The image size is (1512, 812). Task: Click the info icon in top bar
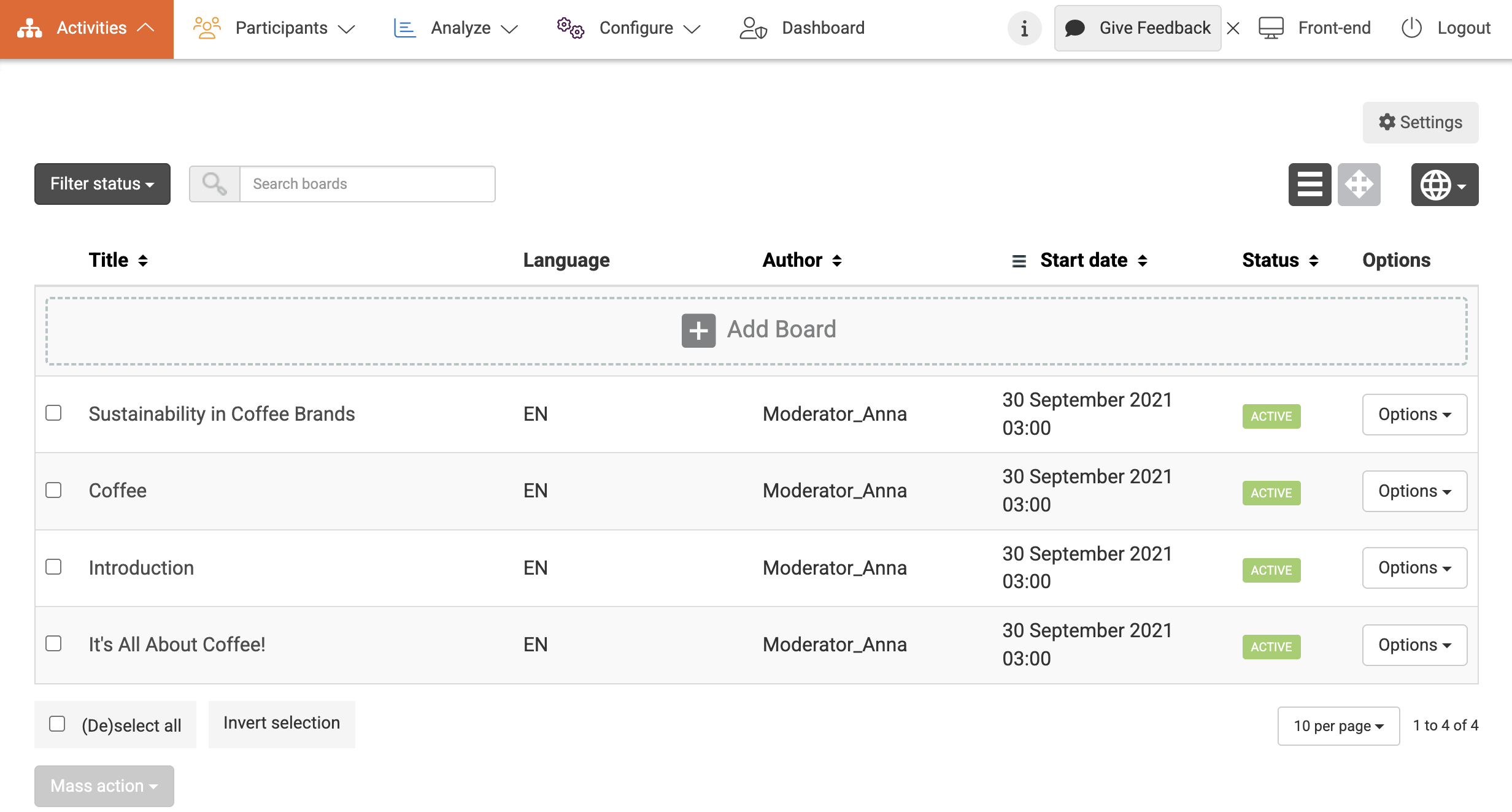(x=1024, y=28)
